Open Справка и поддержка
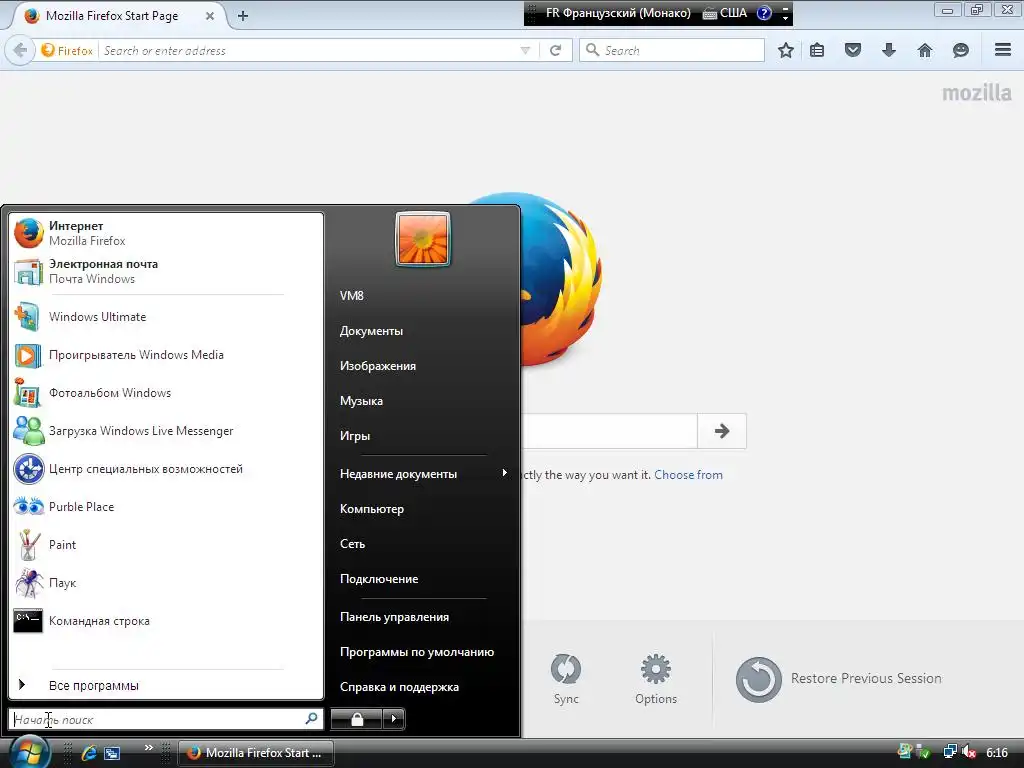 point(399,686)
